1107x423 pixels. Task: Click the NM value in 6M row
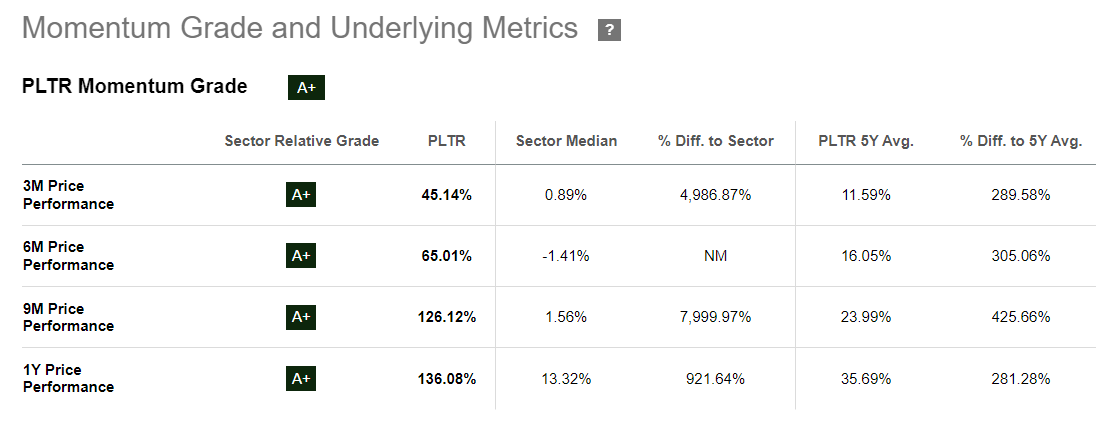pyautogui.click(x=715, y=256)
